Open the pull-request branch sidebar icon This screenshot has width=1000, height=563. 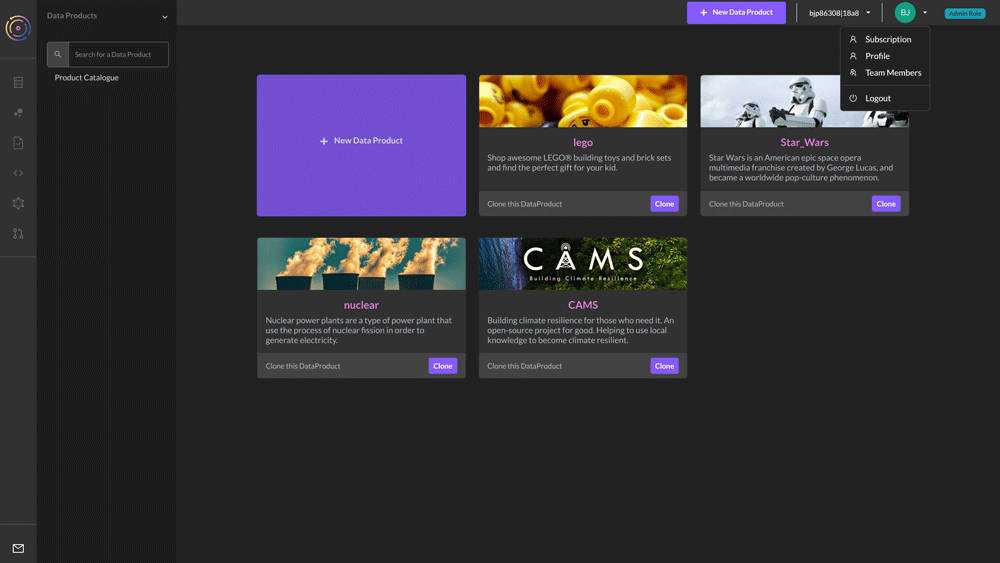pyautogui.click(x=18, y=234)
